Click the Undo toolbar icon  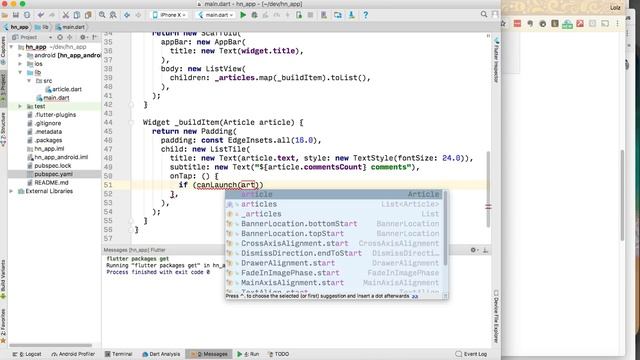click(41, 15)
